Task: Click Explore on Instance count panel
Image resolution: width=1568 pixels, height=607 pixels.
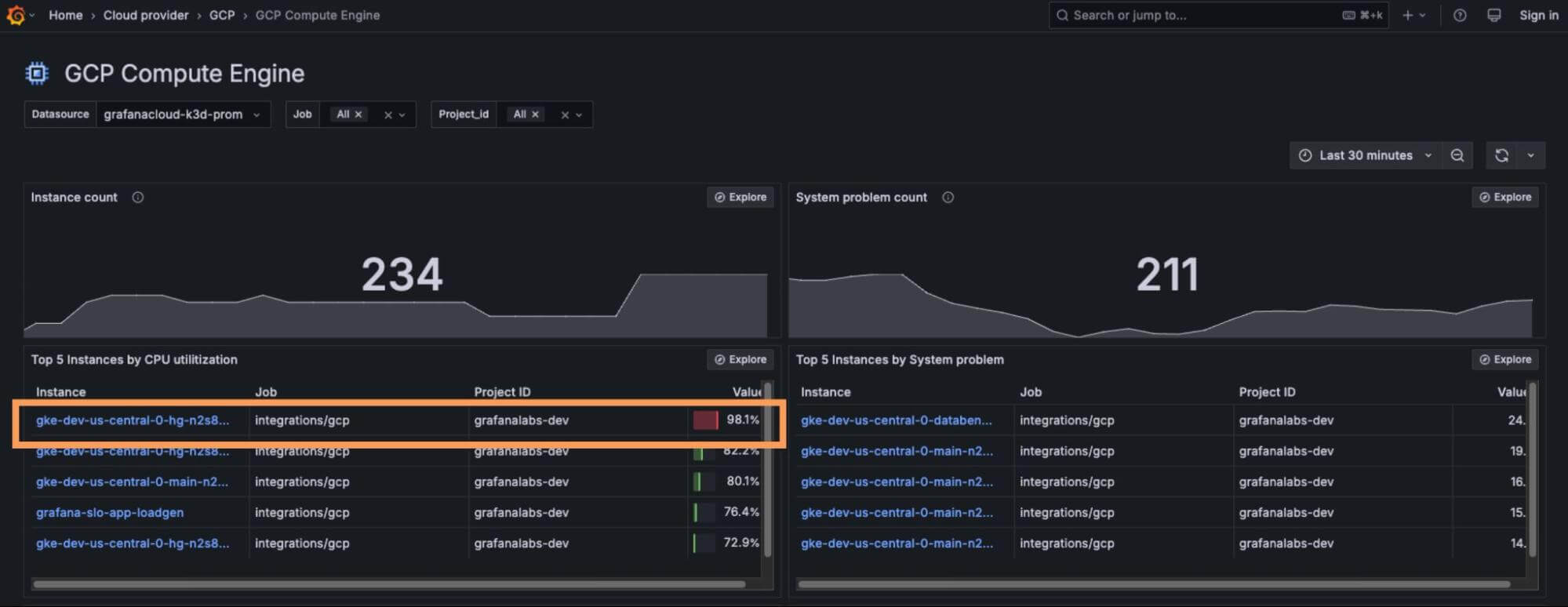Action: click(740, 198)
